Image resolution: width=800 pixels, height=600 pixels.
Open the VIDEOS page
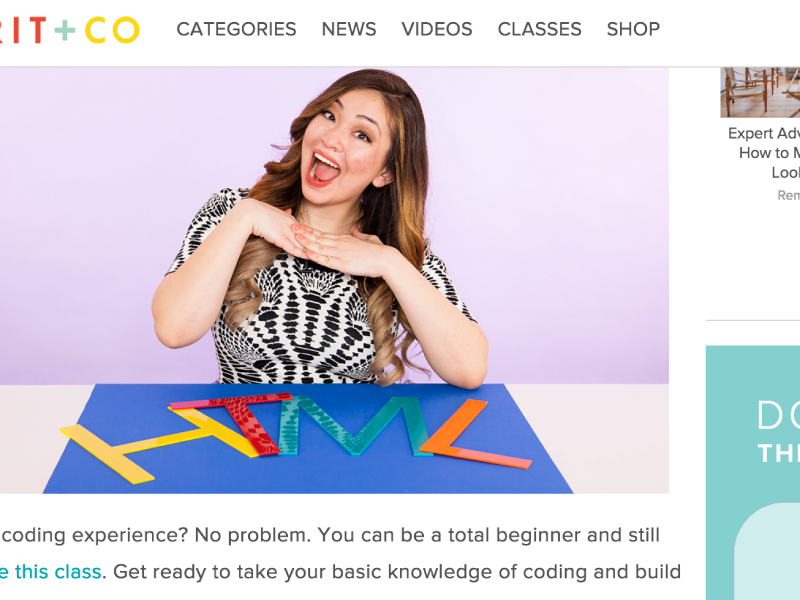pos(437,29)
